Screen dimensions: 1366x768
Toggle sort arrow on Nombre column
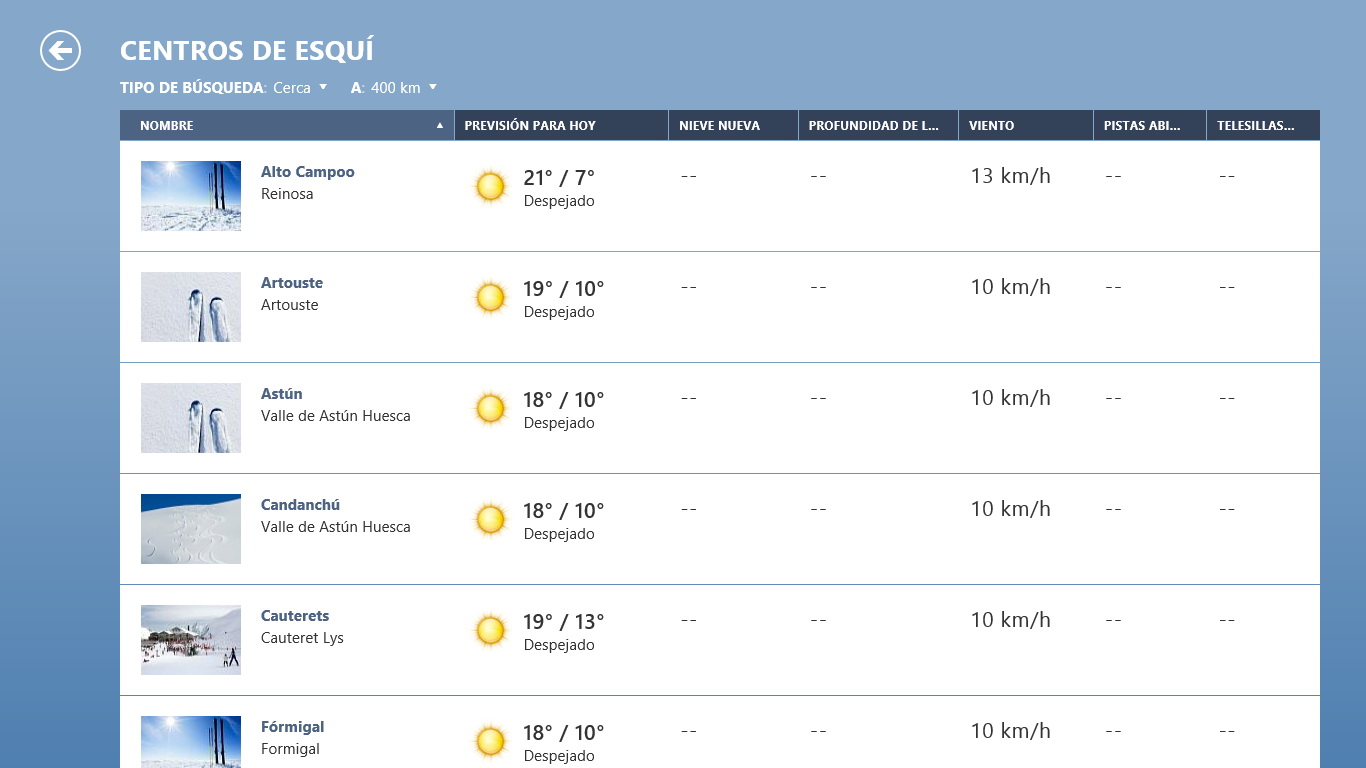click(x=440, y=126)
